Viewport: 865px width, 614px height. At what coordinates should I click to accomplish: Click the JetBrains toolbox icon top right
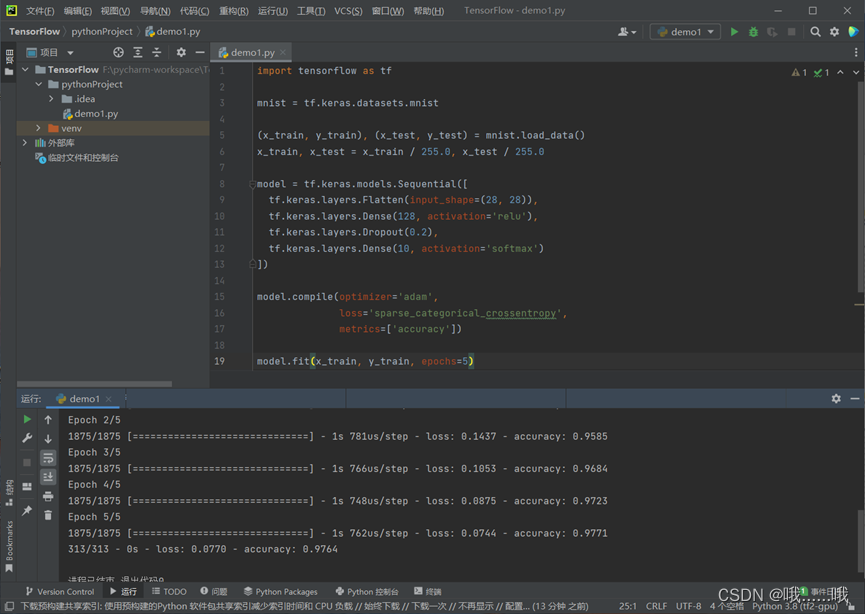tap(853, 32)
